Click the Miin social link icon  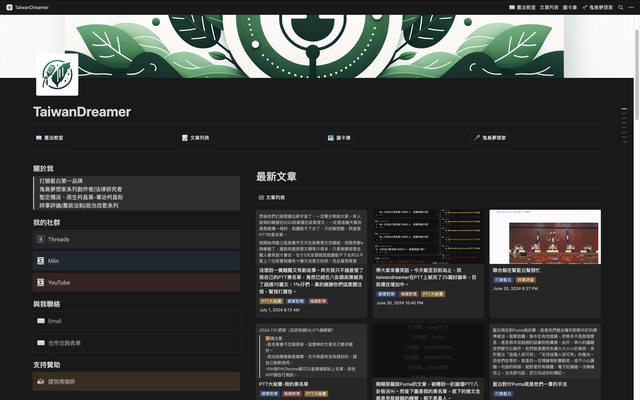point(40,261)
